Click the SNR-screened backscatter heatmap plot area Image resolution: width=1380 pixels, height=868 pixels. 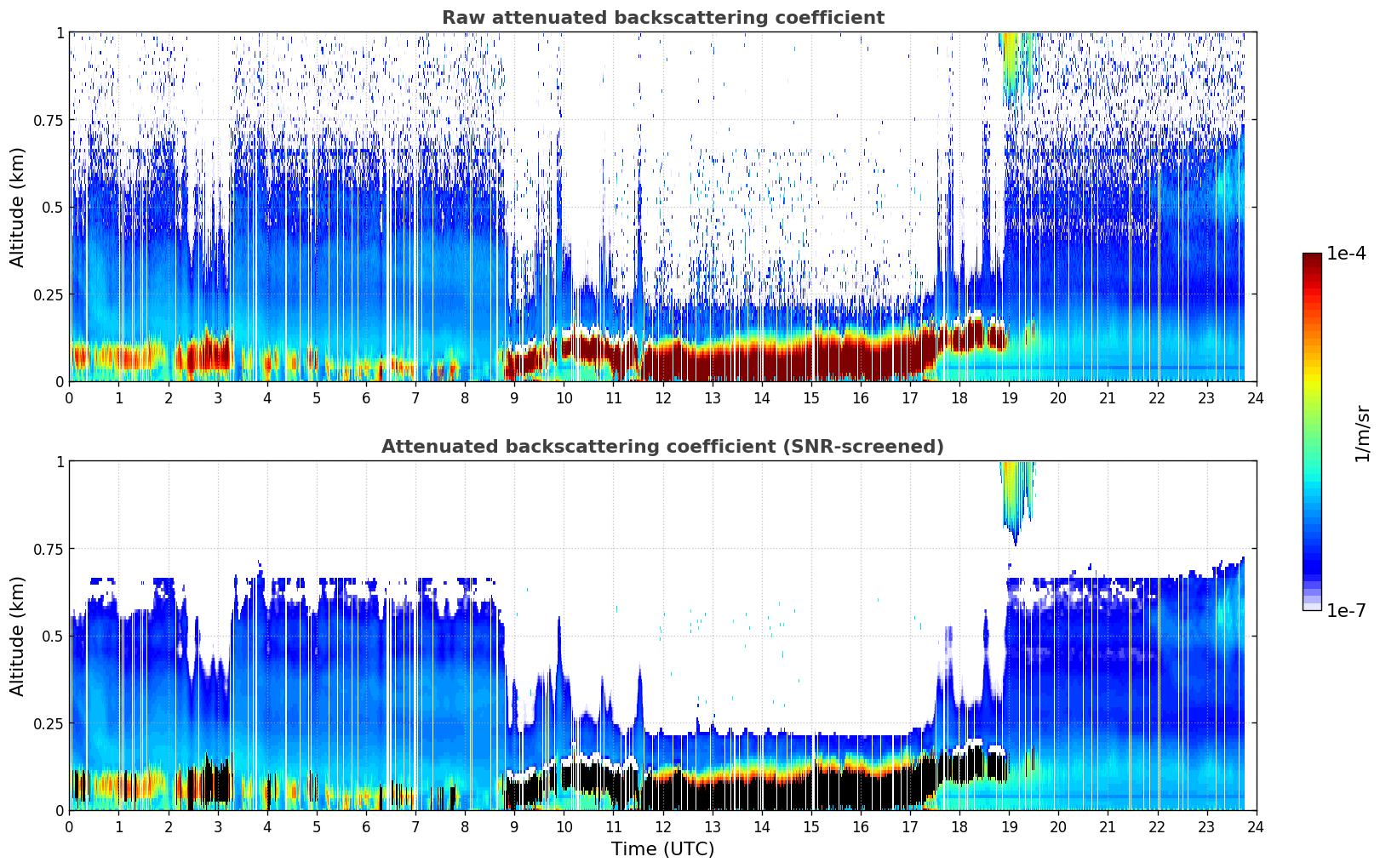(x=662, y=636)
